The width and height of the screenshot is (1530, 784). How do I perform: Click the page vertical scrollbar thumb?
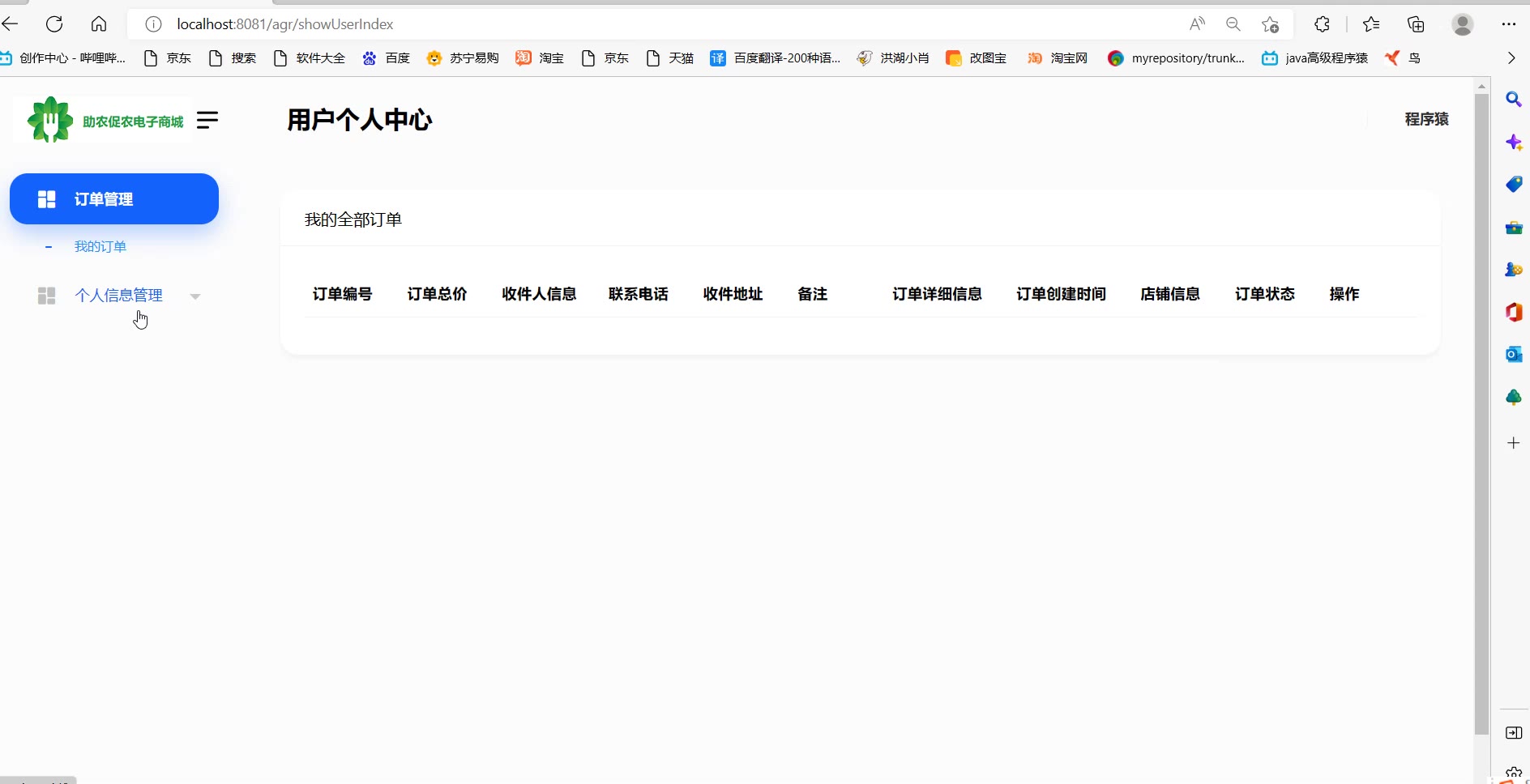coord(1481,415)
